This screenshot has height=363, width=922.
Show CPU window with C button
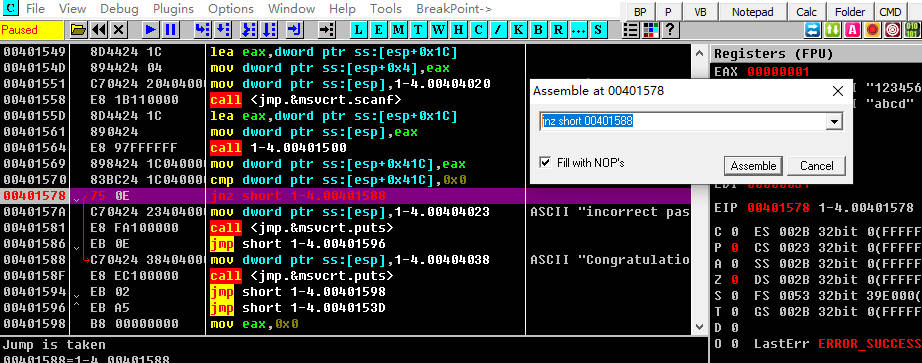coord(479,29)
